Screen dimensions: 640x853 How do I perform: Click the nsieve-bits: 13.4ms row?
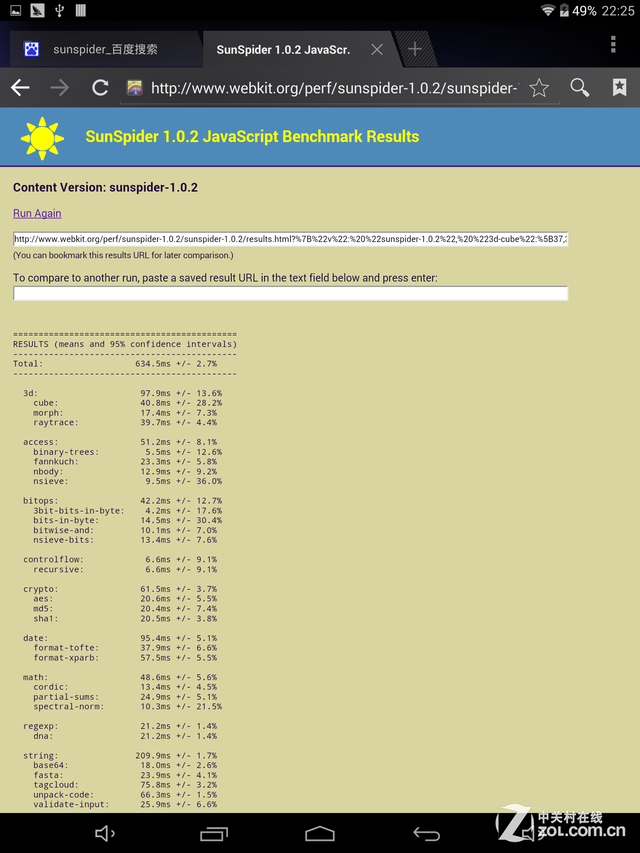click(x=125, y=540)
